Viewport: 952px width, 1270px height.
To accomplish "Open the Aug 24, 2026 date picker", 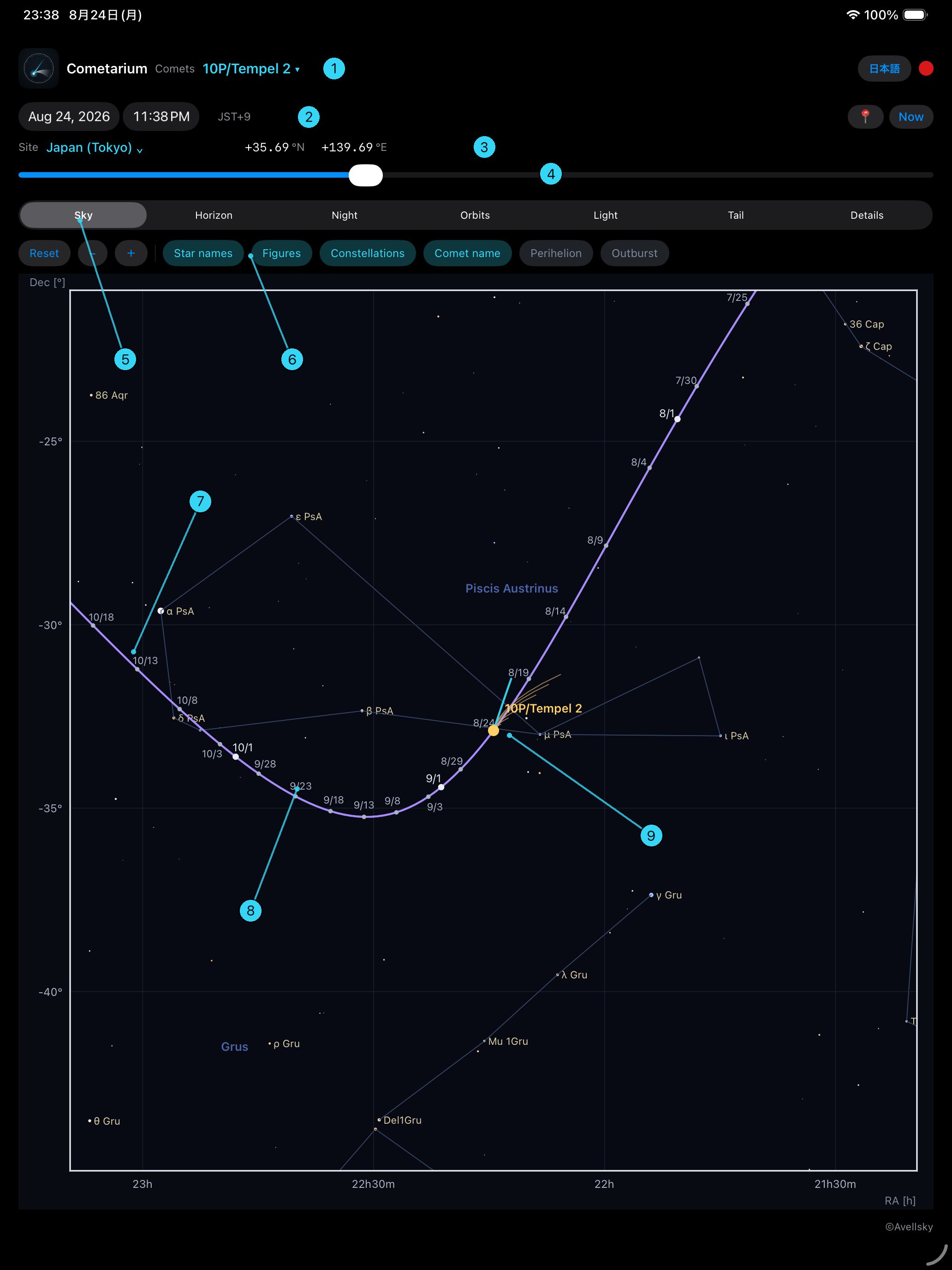I will point(69,117).
